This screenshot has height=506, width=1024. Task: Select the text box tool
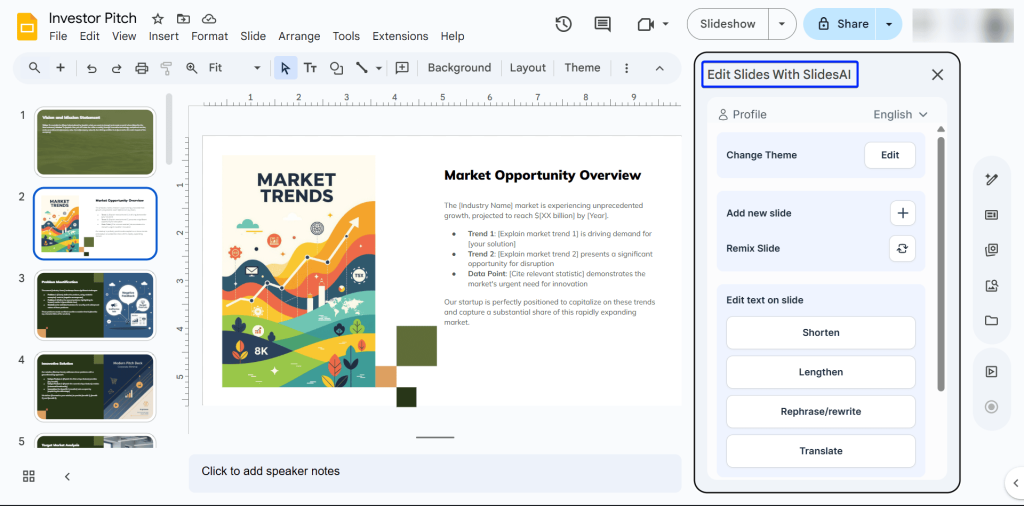point(310,68)
